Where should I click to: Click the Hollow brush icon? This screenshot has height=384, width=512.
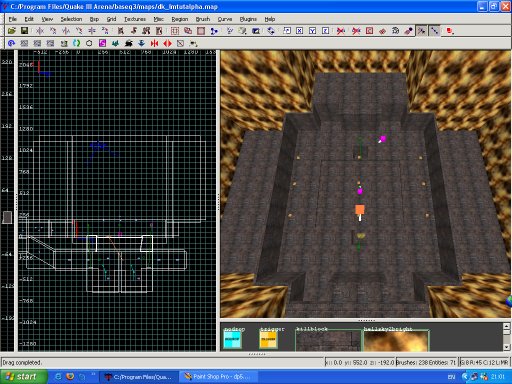[201, 31]
